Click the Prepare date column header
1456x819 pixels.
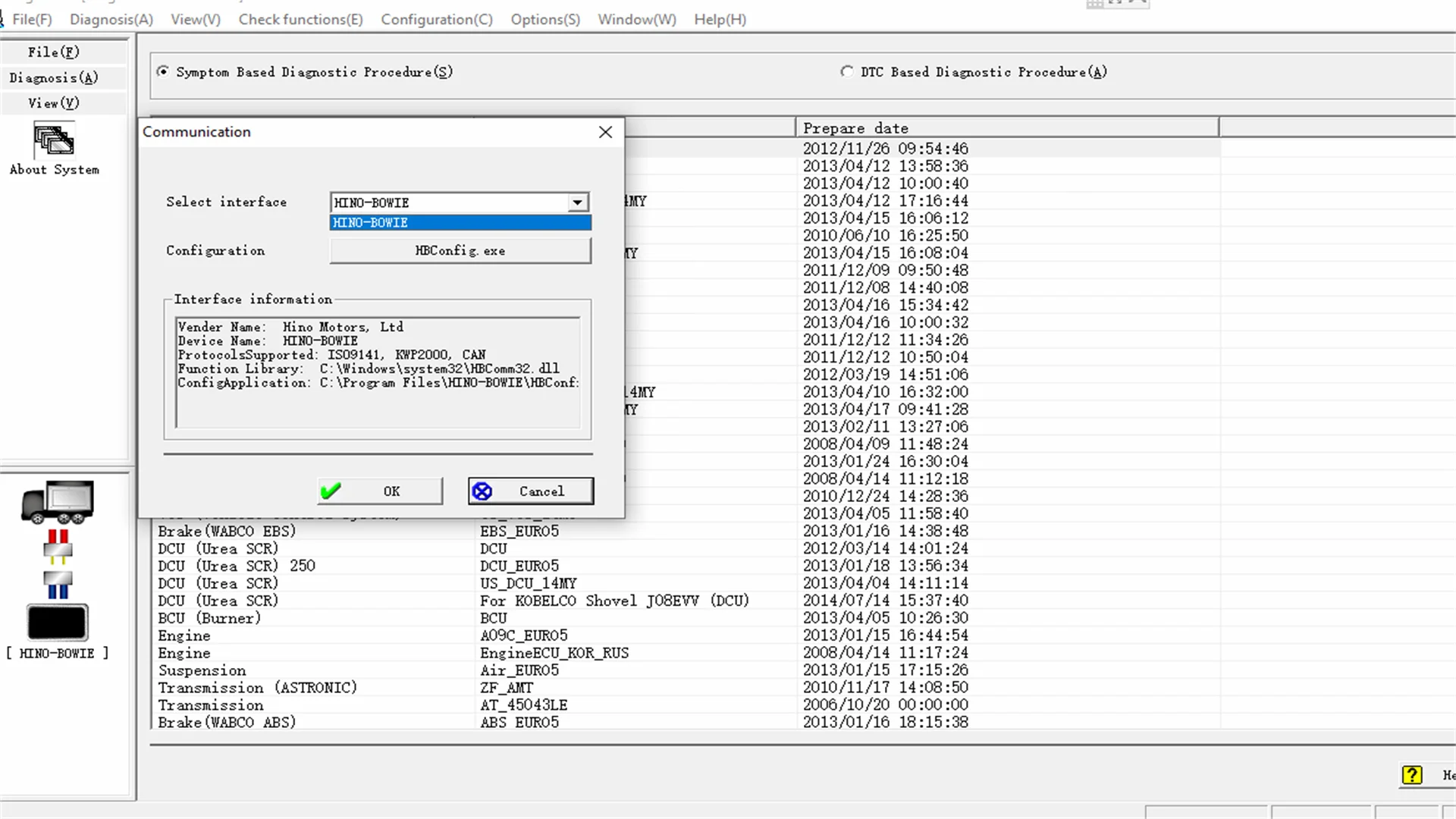[x=1007, y=128]
